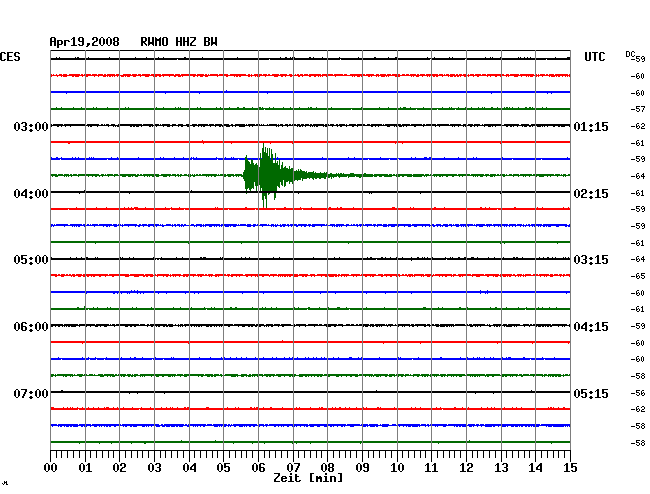Select the DC value -65
This screenshot has width=650, height=494.
638,276
